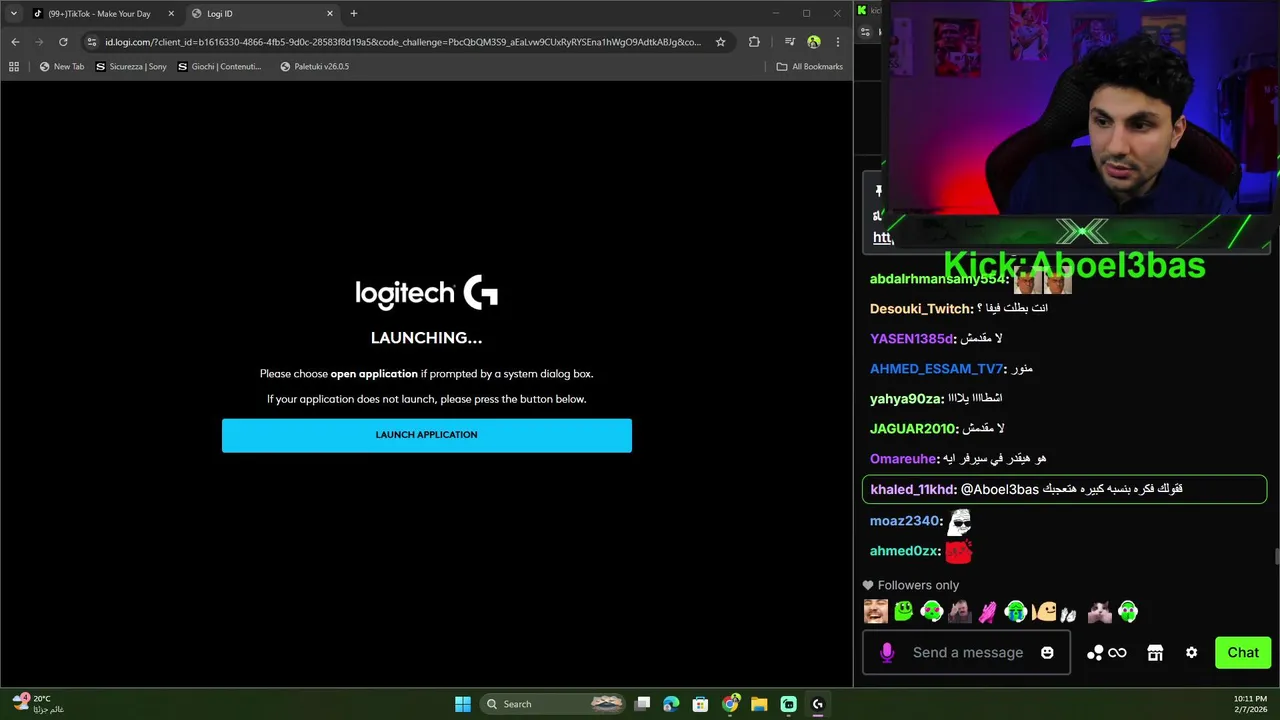Insert the green smiling blob emote
The image size is (1280, 720).
coord(904,612)
